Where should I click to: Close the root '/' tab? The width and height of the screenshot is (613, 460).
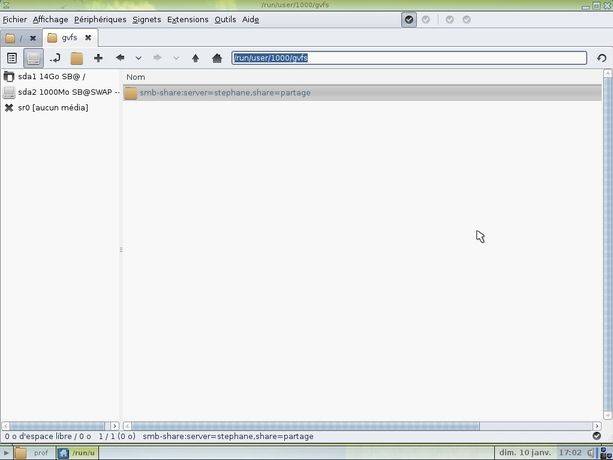[33, 38]
